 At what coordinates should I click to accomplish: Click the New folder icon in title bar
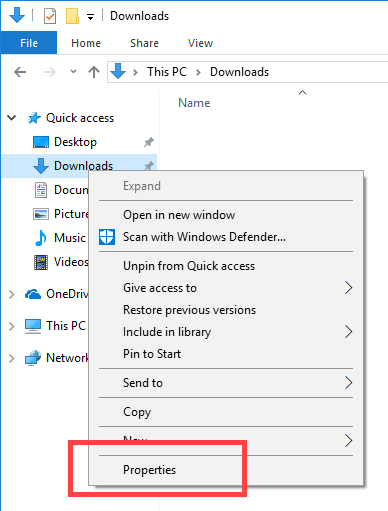72,16
